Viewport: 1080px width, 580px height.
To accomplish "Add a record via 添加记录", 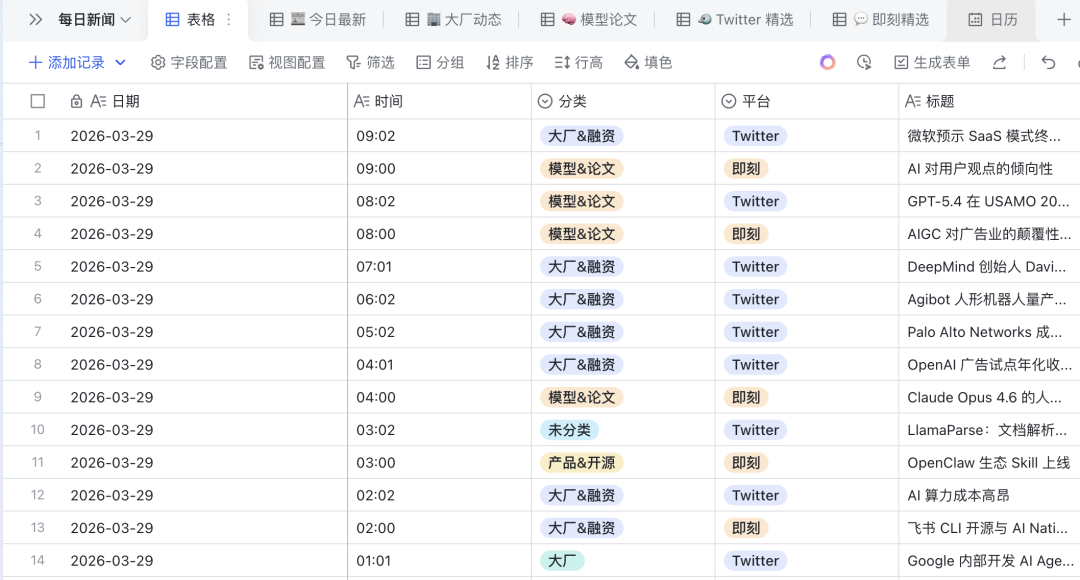I will 64,62.
